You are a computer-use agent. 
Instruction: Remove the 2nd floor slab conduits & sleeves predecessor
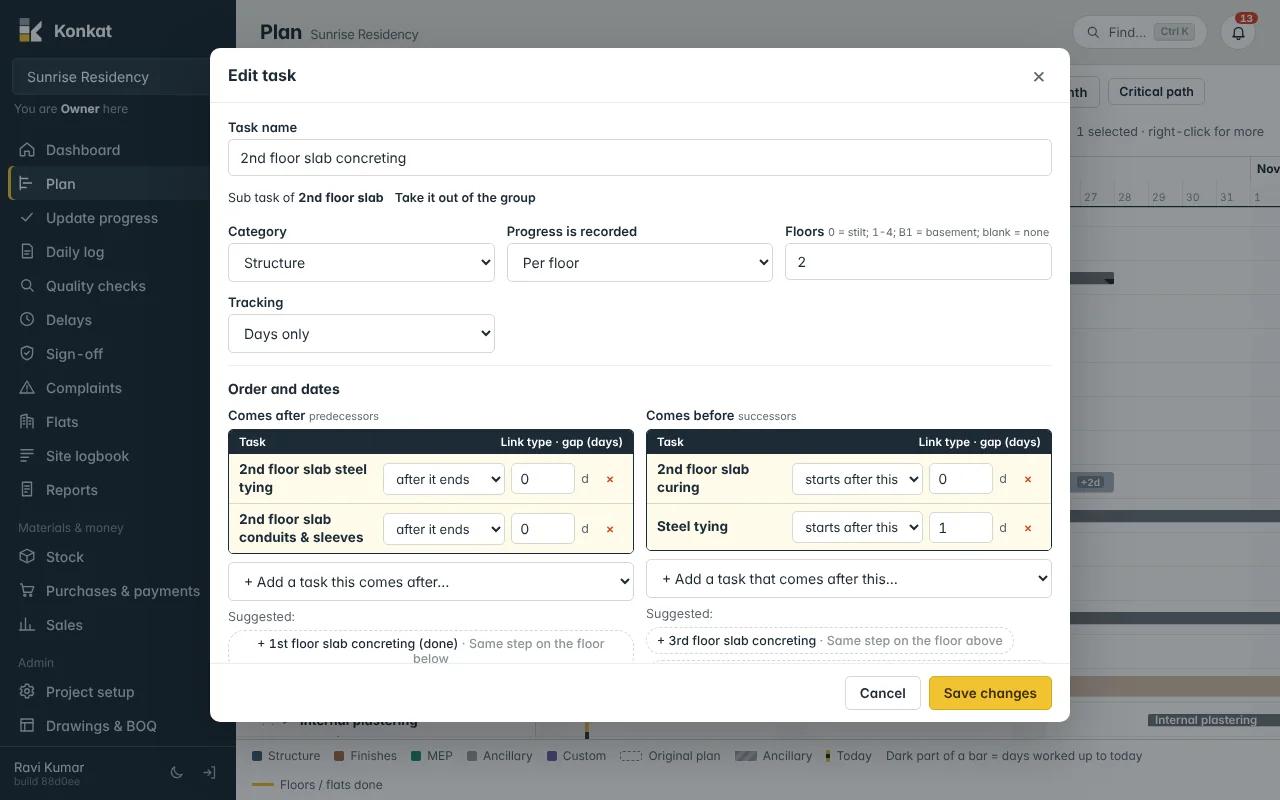(x=610, y=529)
